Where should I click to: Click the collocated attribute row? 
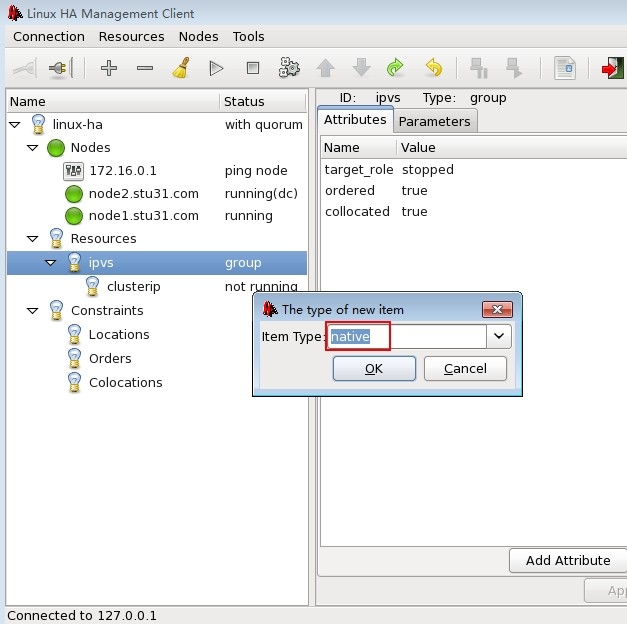tap(473, 211)
